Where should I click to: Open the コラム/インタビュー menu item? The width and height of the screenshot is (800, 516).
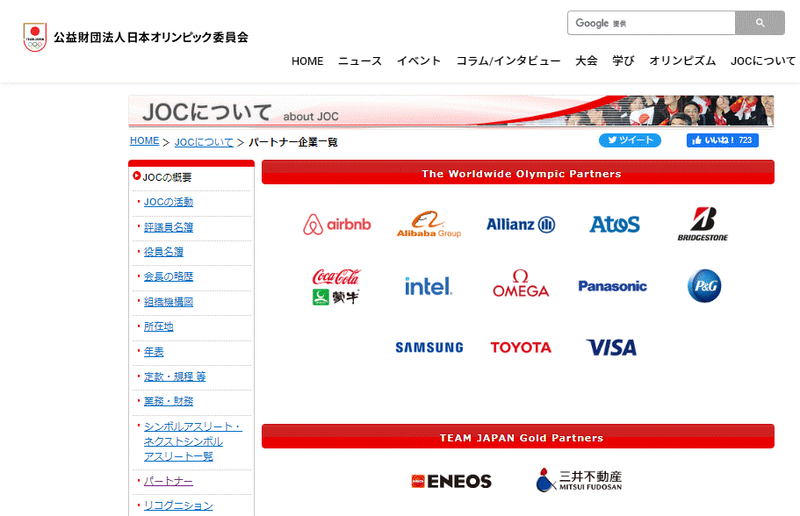click(508, 61)
